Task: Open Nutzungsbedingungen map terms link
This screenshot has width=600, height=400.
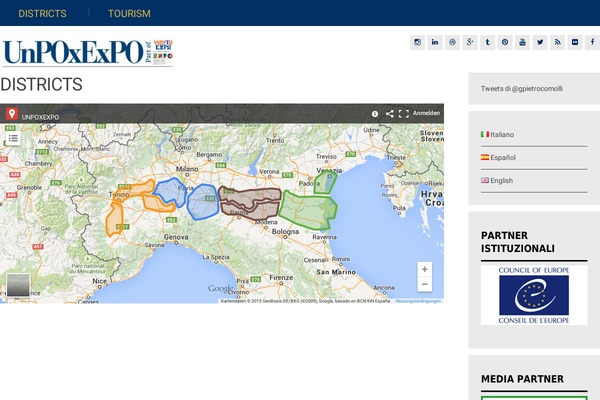Action: [x=418, y=301]
